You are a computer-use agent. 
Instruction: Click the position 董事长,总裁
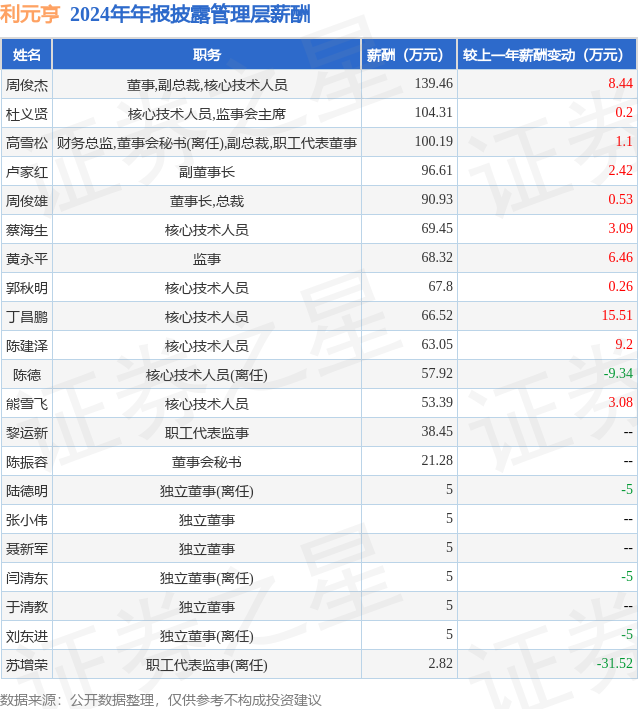[207, 201]
